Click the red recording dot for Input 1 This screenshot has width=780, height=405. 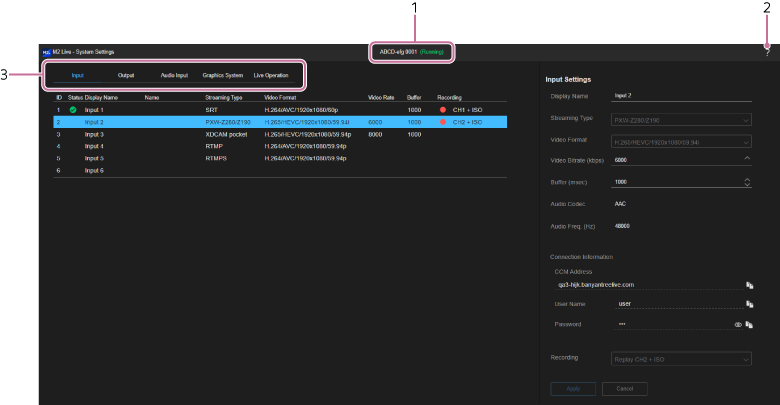click(443, 110)
